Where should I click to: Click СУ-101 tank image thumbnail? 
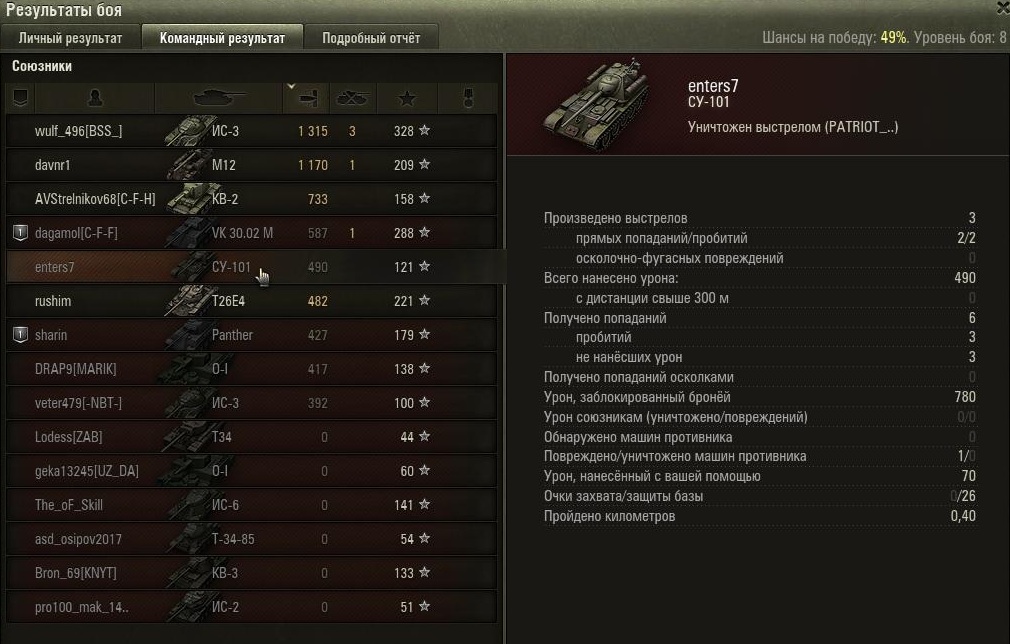coord(597,104)
